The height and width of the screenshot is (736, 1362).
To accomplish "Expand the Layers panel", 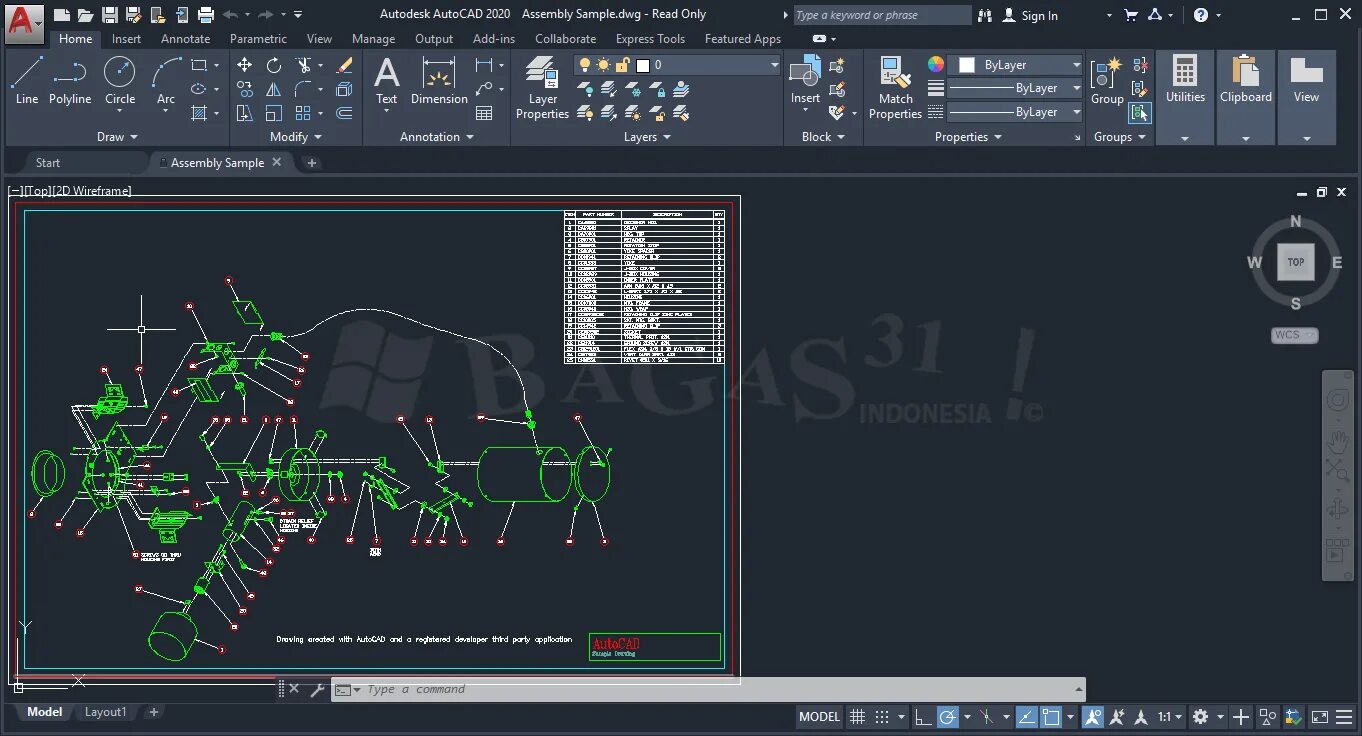I will pos(647,137).
